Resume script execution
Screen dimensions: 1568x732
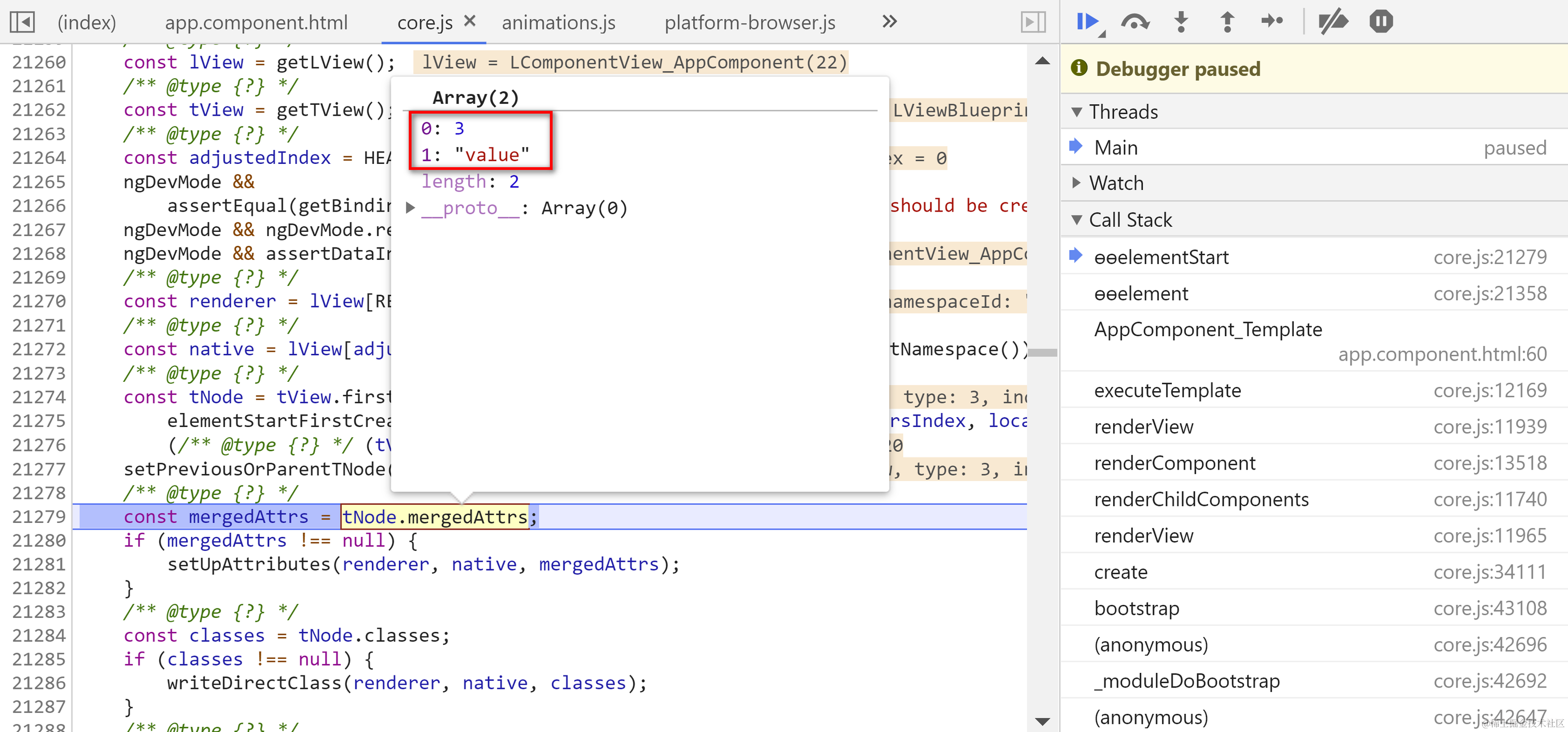click(x=1088, y=22)
